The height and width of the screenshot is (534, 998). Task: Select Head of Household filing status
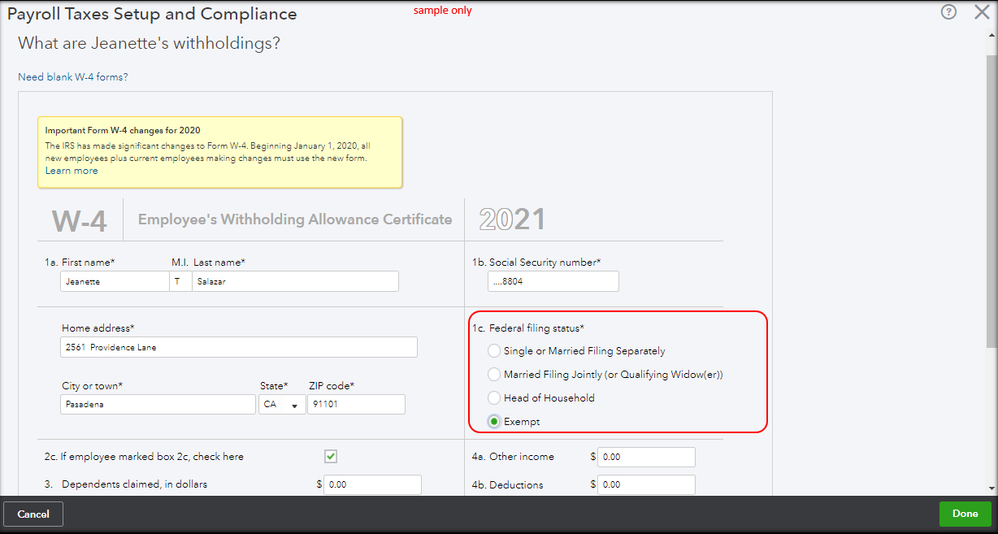494,398
